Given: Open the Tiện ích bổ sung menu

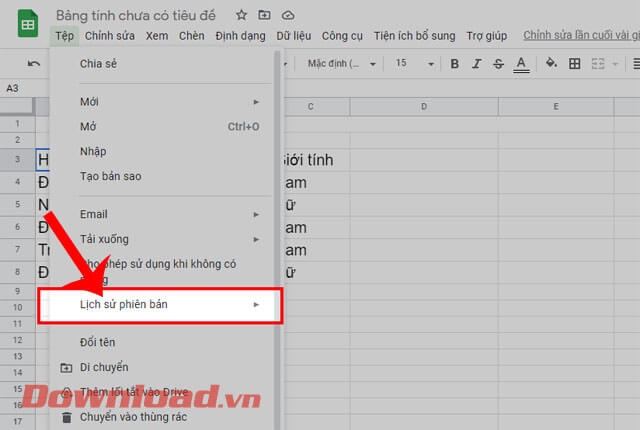Looking at the screenshot, I should tap(414, 36).
